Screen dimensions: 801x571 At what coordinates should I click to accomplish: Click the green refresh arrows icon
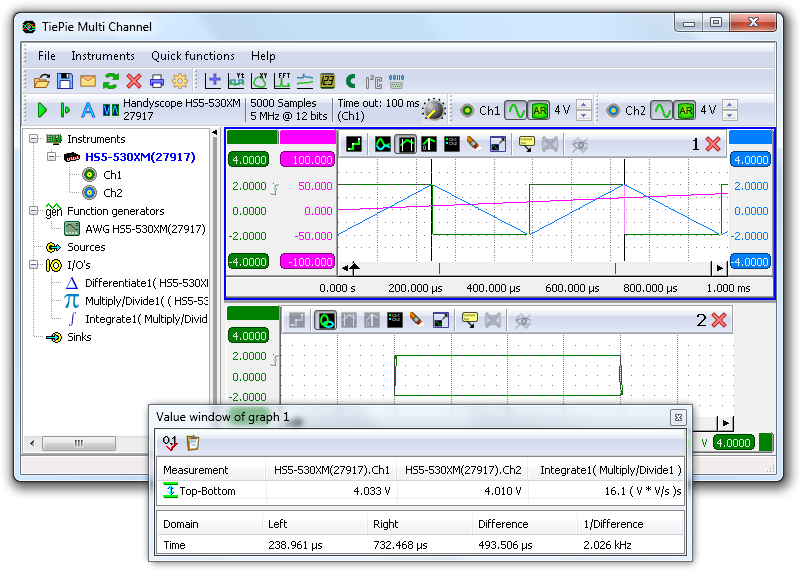(x=111, y=81)
